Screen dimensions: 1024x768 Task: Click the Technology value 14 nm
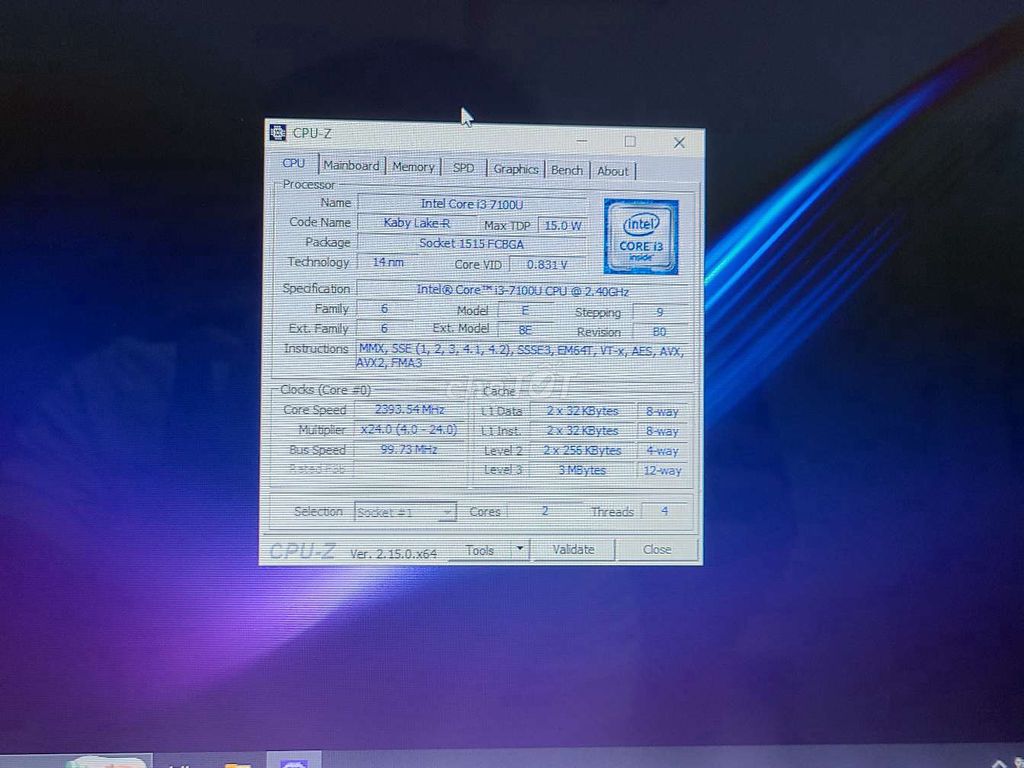tap(388, 263)
